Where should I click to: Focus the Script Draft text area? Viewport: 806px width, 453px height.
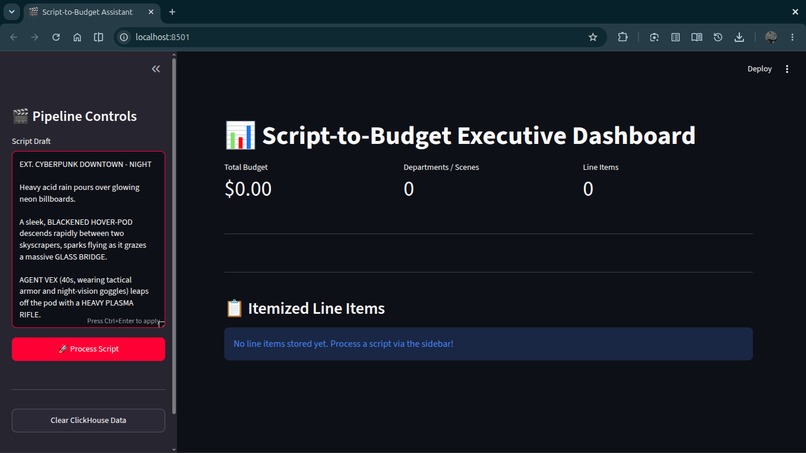click(x=88, y=239)
